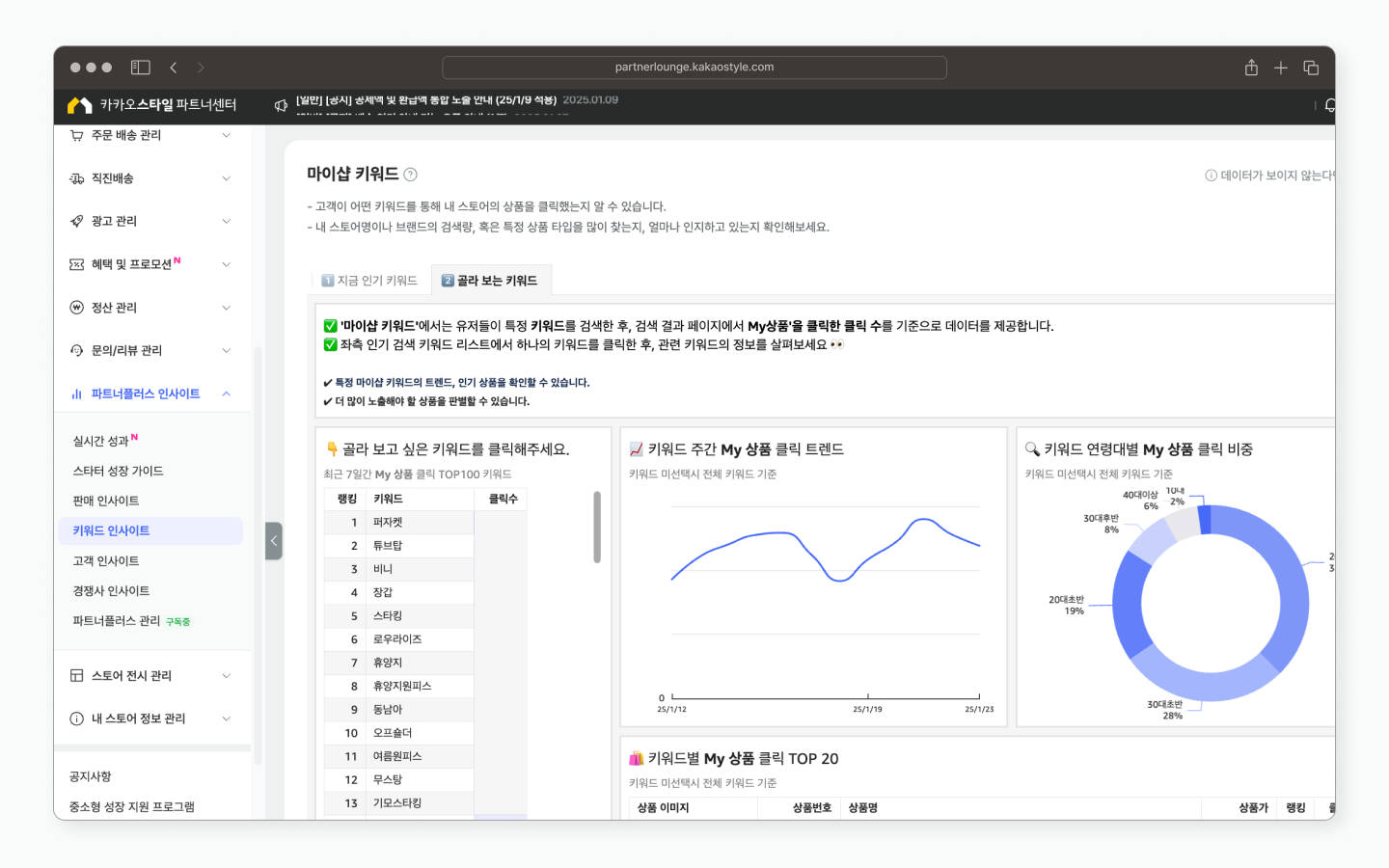The width and height of the screenshot is (1389, 868).
Task: Click the partnerlounge.kakaostyle.com address bar
Action: (694, 68)
